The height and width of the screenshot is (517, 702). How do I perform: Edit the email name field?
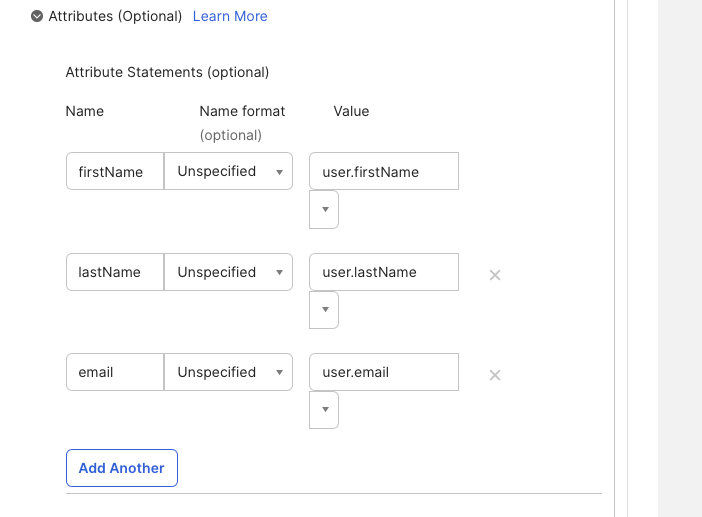(x=115, y=372)
